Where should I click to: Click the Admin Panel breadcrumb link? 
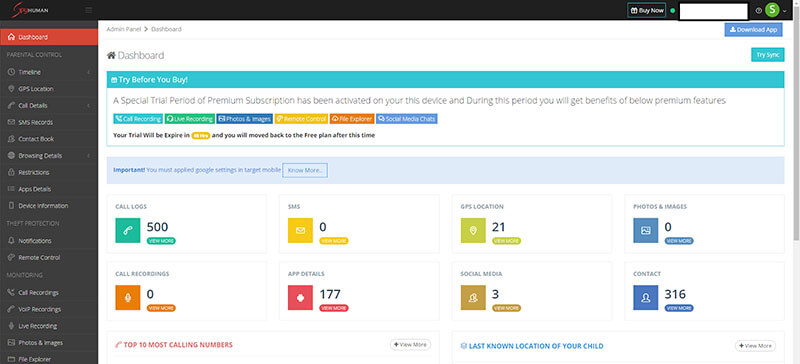click(123, 29)
